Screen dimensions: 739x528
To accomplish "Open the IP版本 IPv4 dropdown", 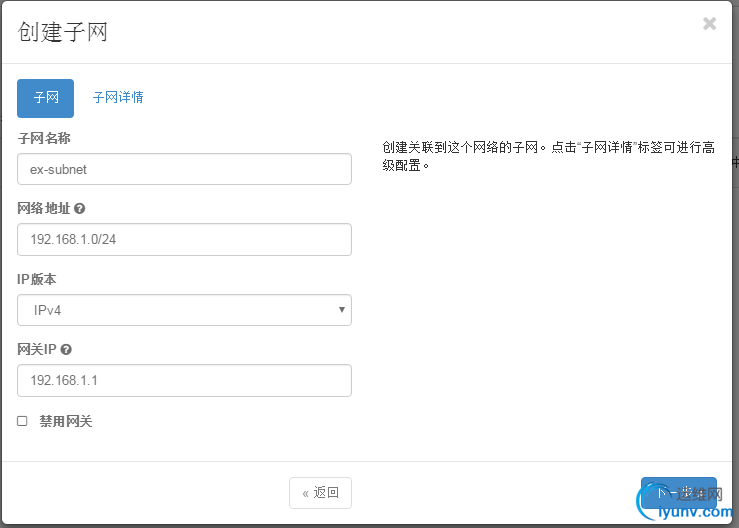I will 184,310.
